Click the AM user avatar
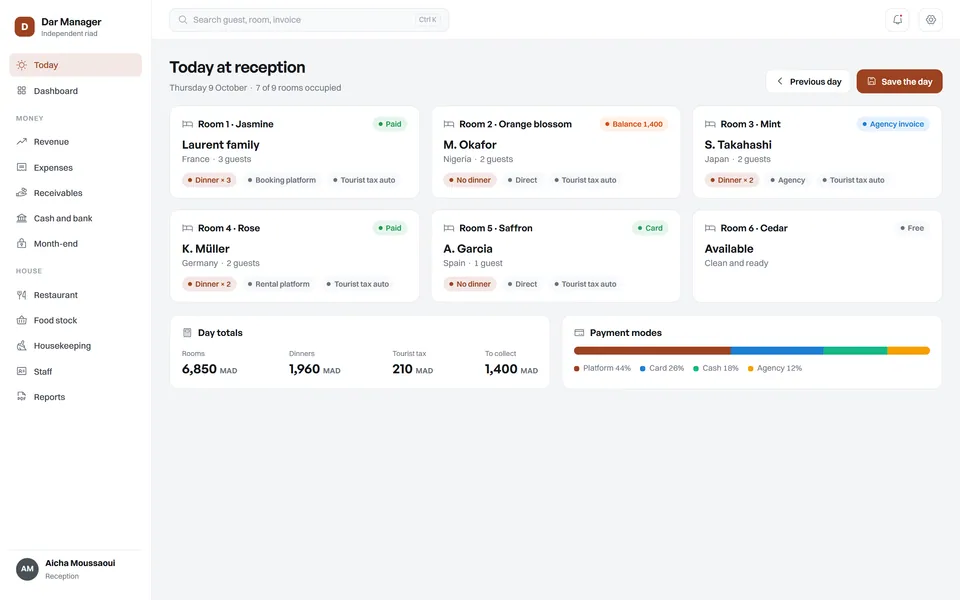 (27, 569)
